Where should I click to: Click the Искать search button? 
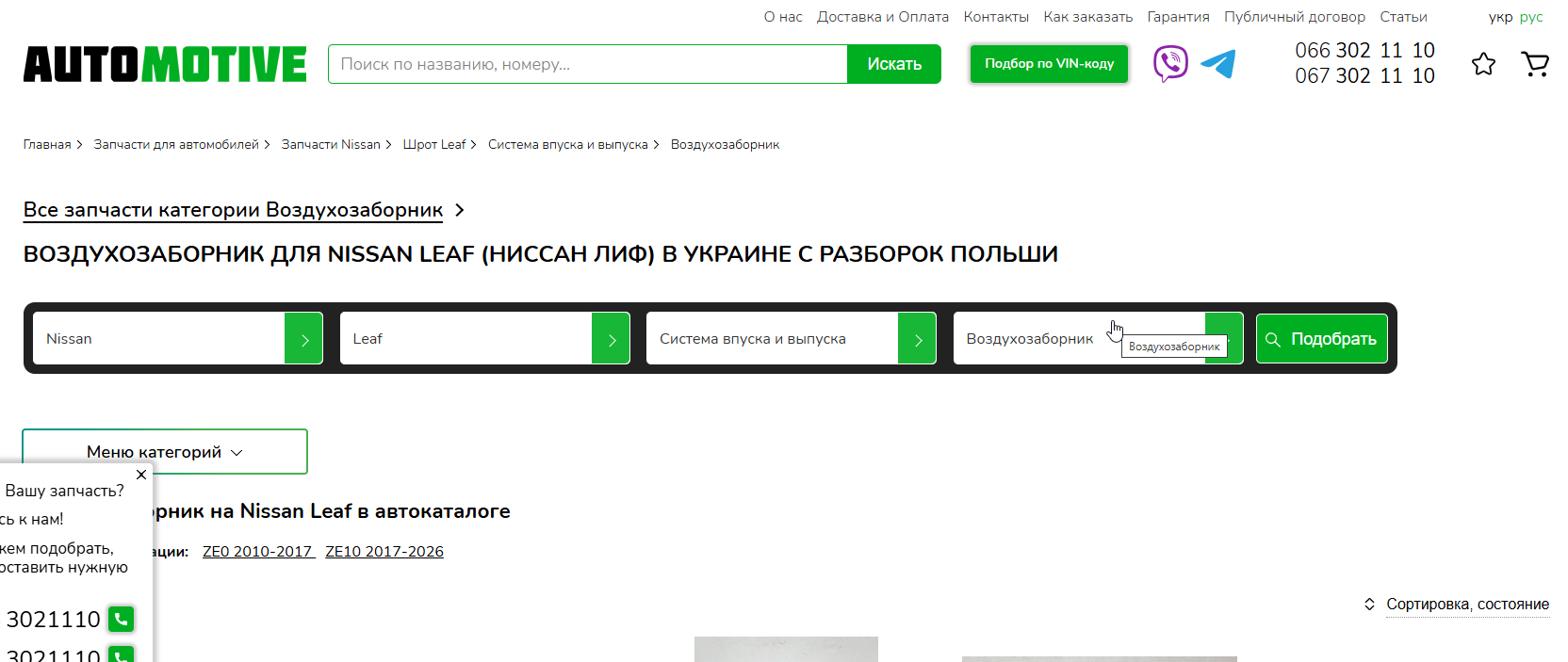(894, 64)
